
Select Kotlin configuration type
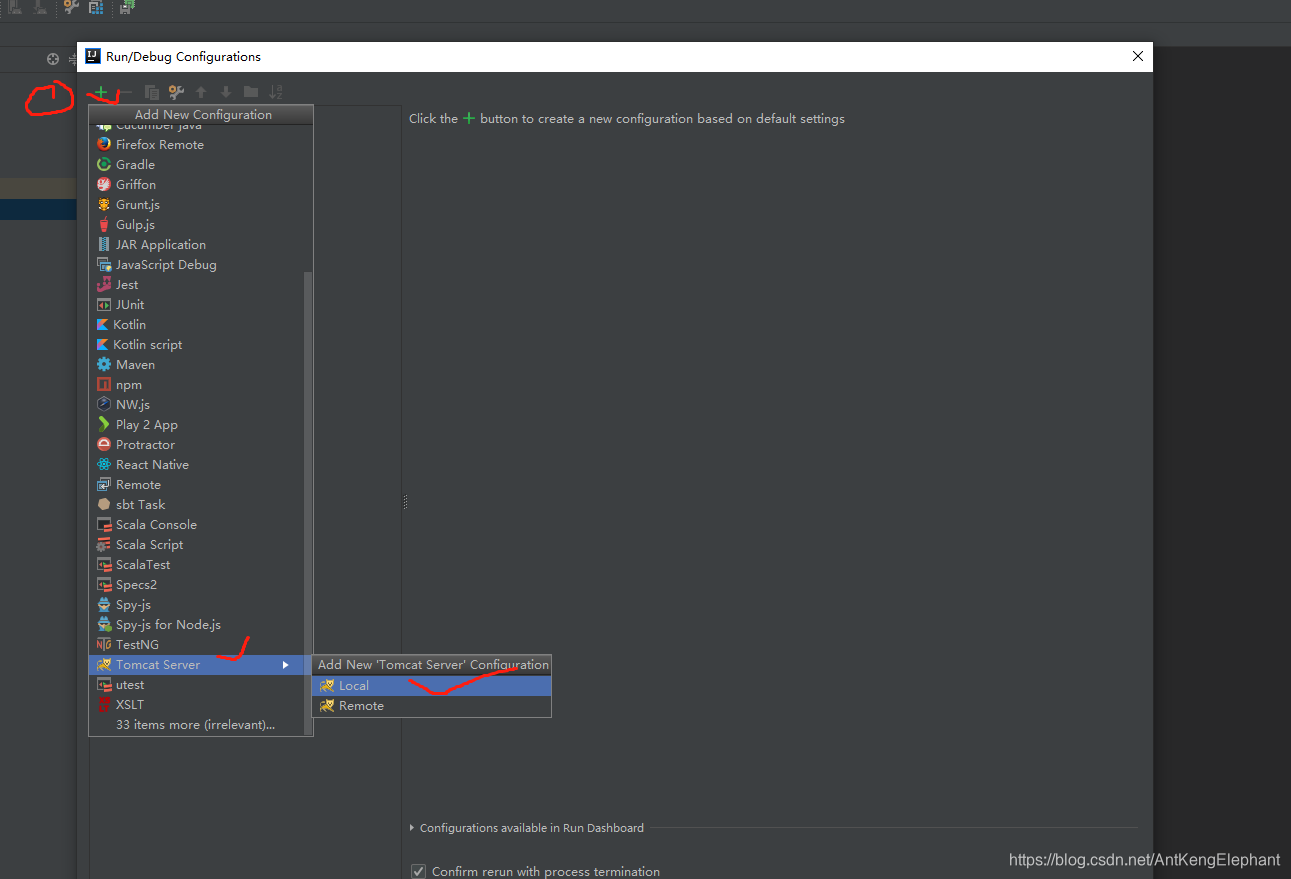click(x=196, y=324)
